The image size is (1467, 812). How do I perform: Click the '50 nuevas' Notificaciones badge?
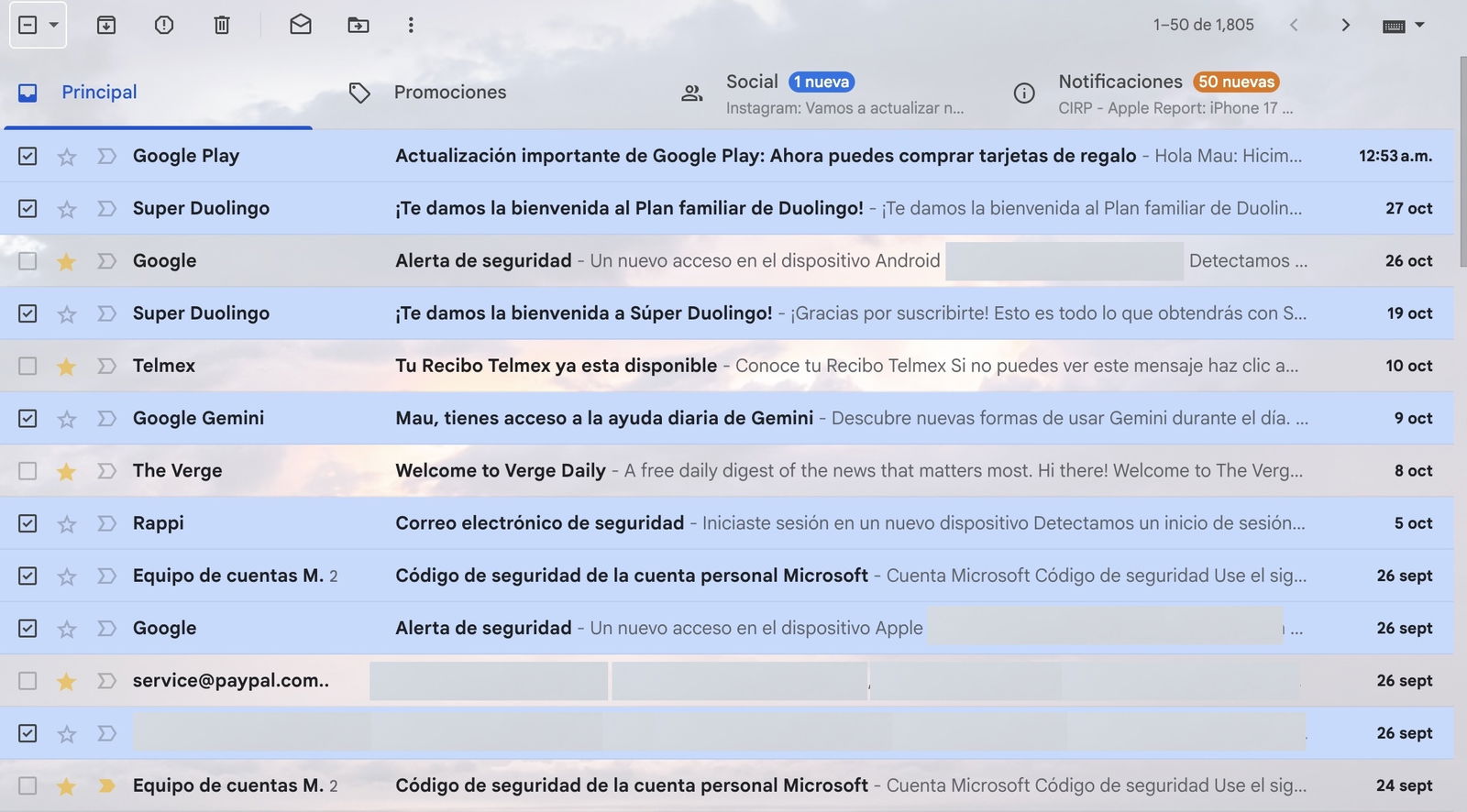(x=1236, y=82)
